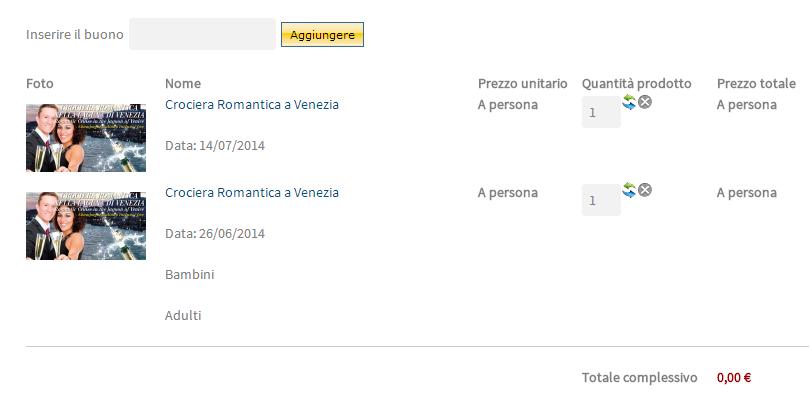This screenshot has width=811, height=400.
Task: Focus the 'Inserire il buono' coupon field
Action: (202, 34)
